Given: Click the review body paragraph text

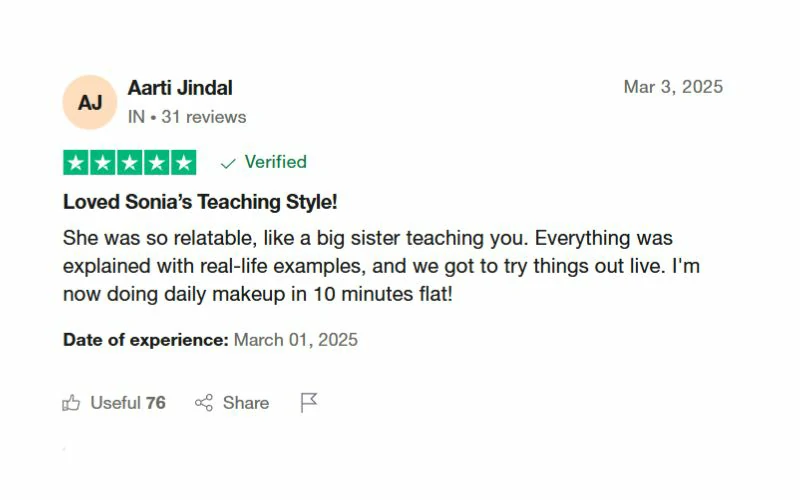Looking at the screenshot, I should tap(367, 267).
